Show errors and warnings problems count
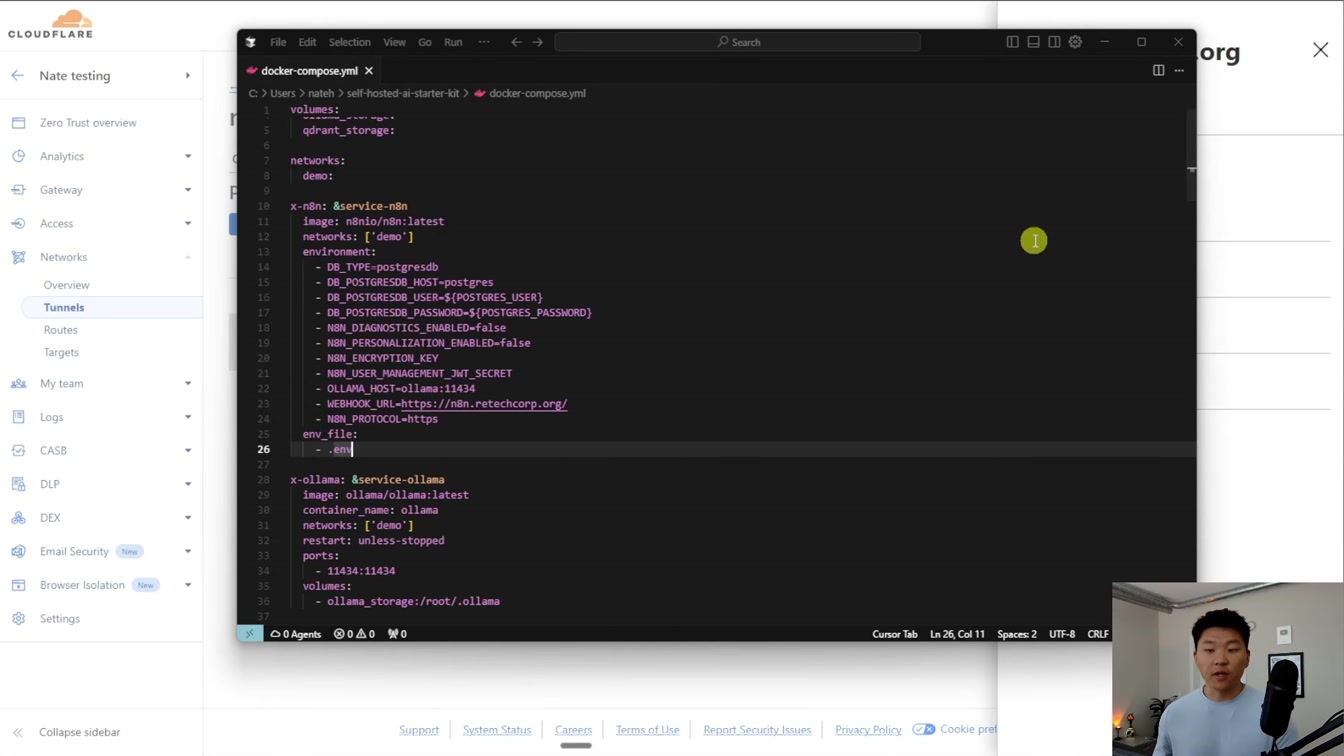The width and height of the screenshot is (1344, 756). pyautogui.click(x=354, y=634)
